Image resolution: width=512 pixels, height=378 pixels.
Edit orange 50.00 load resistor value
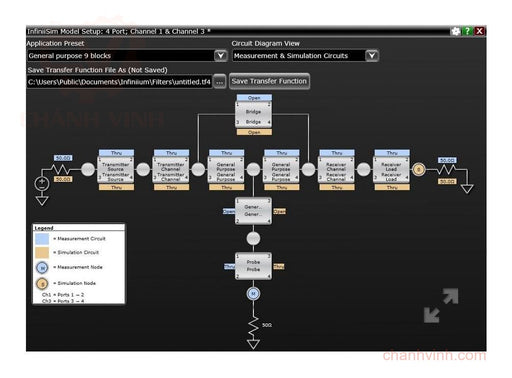point(447,182)
